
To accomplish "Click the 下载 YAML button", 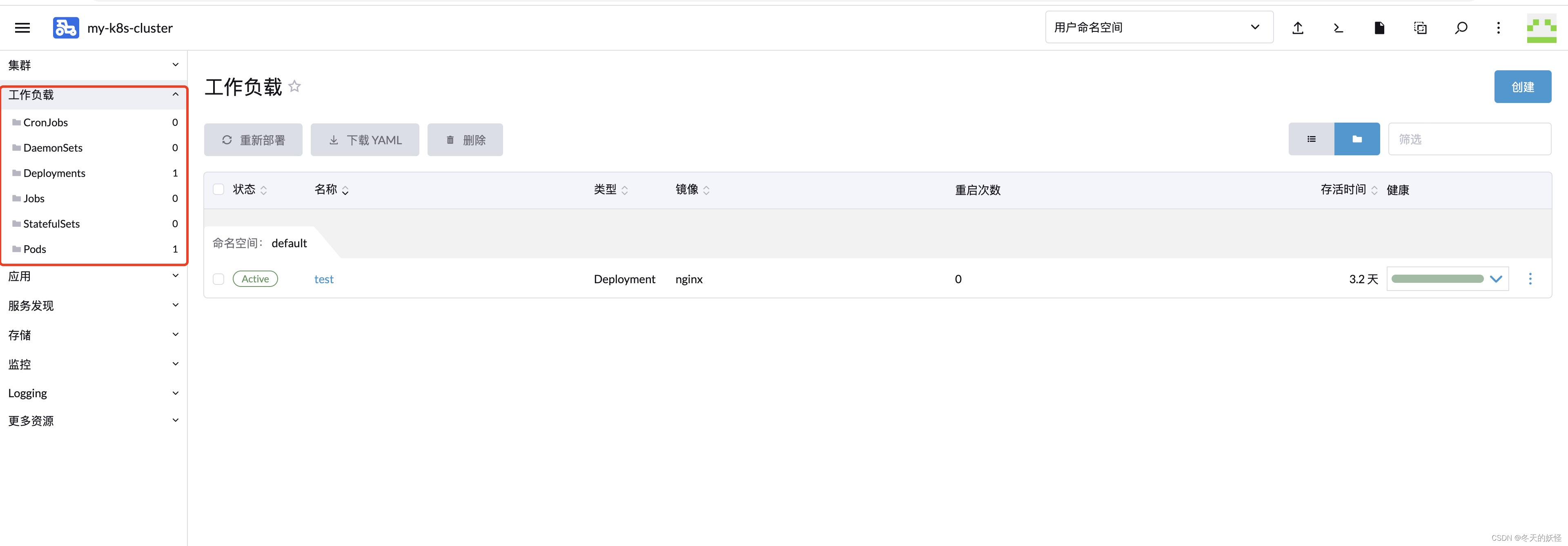I will 365,139.
